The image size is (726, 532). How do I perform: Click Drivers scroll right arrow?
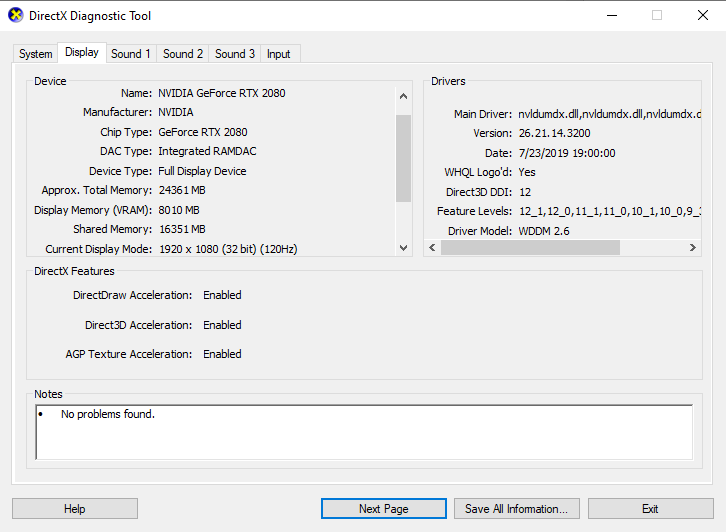(693, 248)
